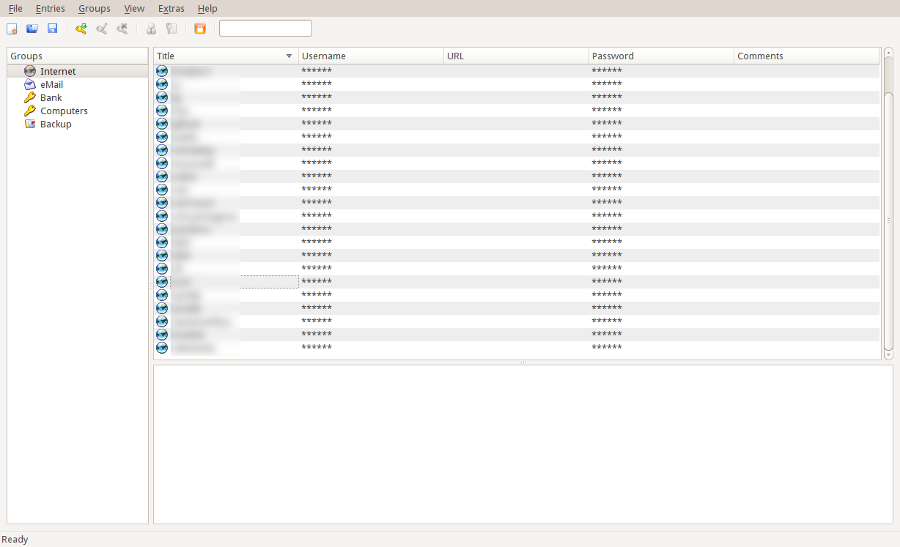This screenshot has width=900, height=547.
Task: Open the Groups menu
Action: (x=94, y=8)
